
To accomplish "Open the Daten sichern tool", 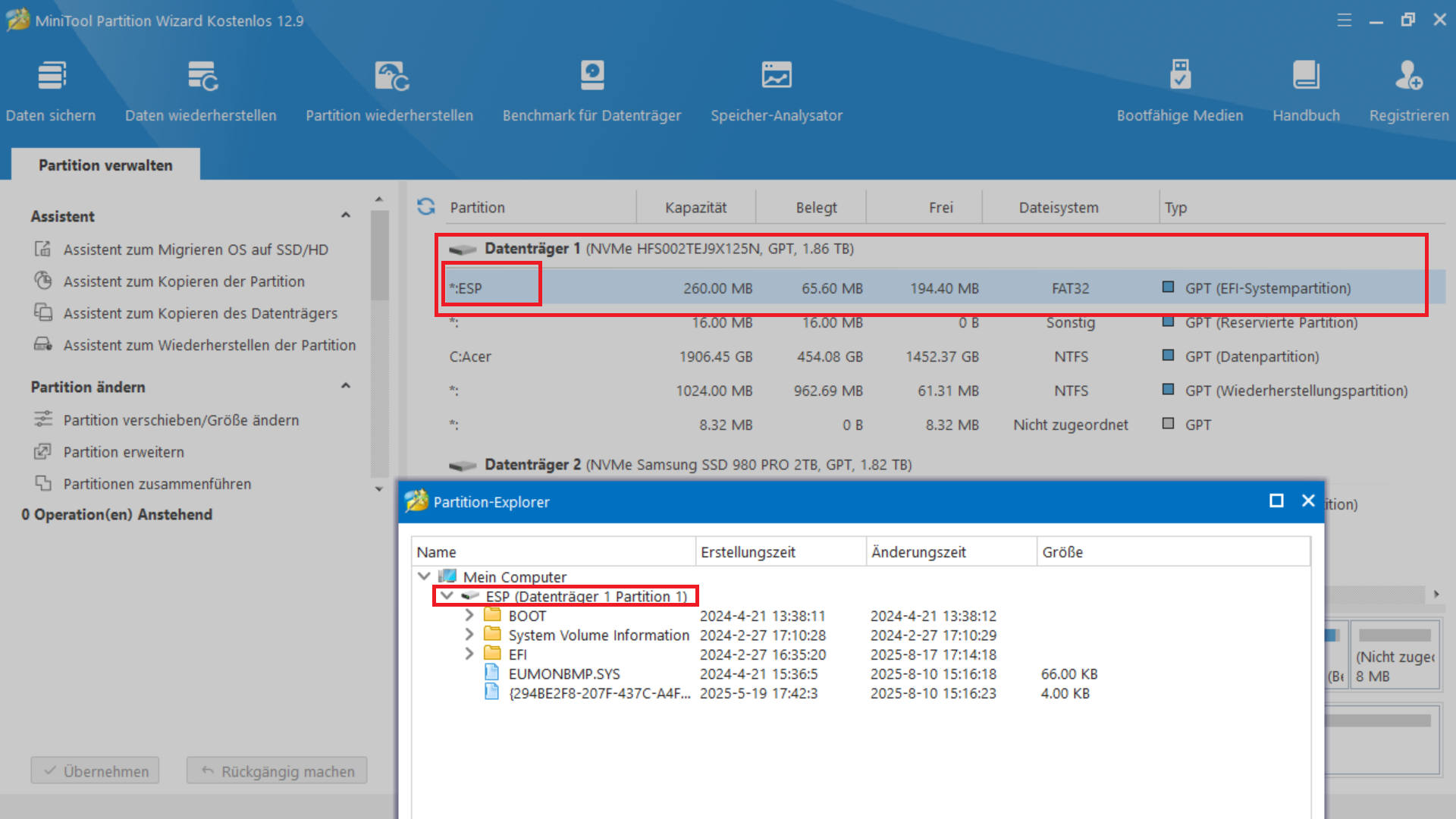I will click(x=51, y=89).
